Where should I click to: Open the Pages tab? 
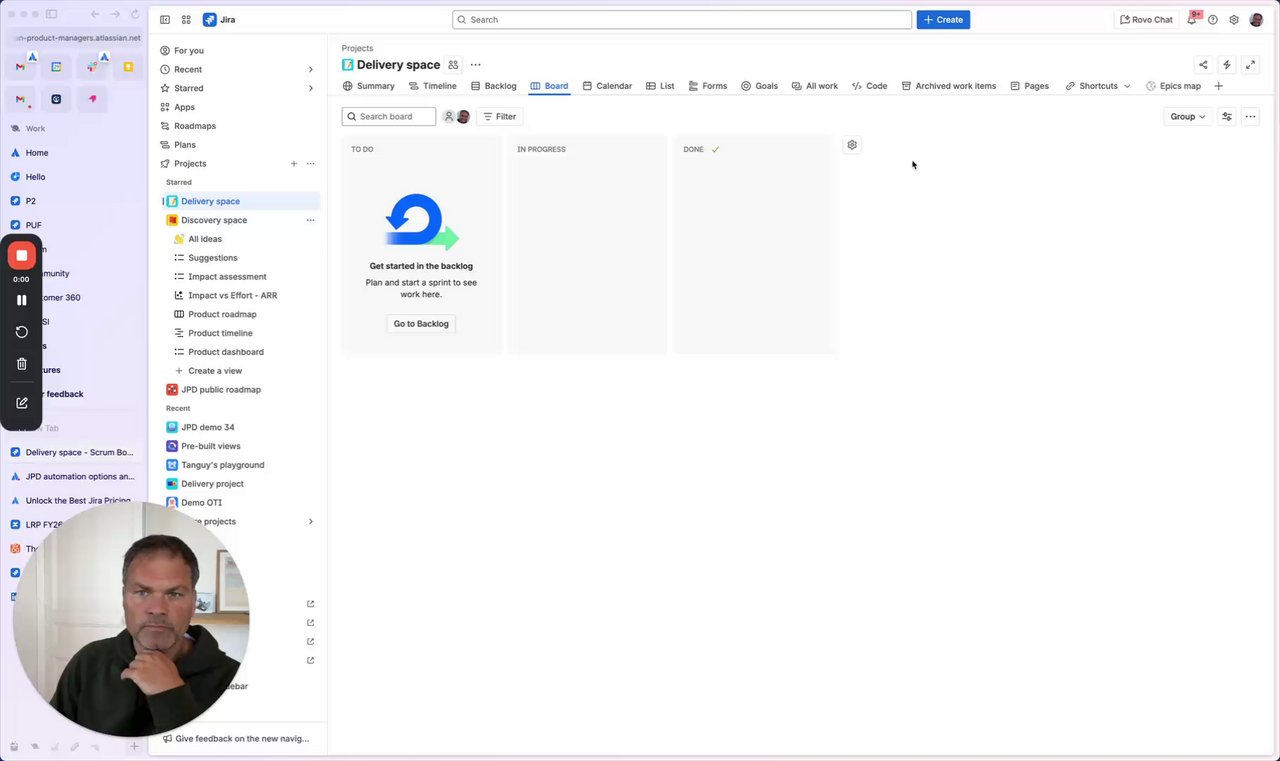[x=1030, y=86]
